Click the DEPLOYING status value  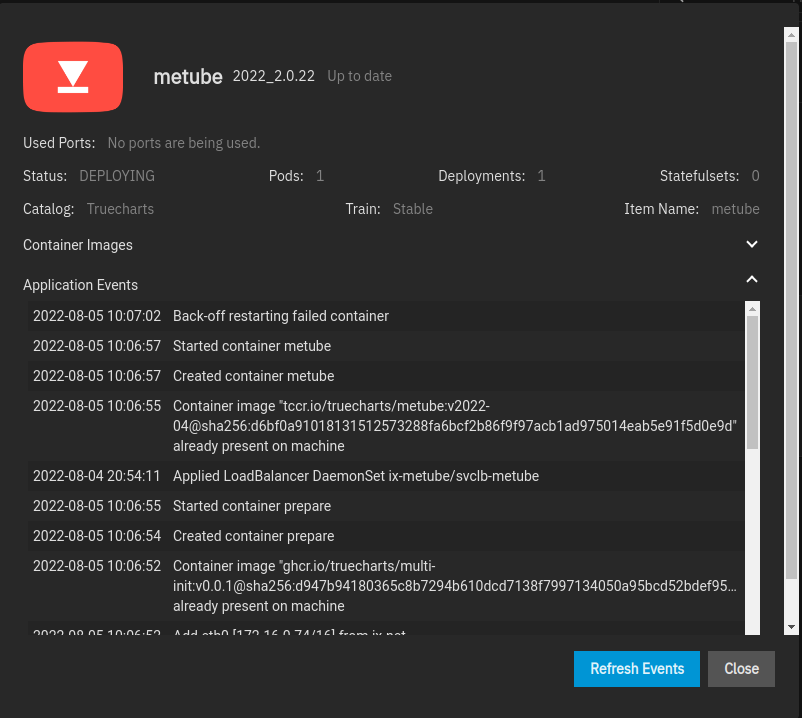[117, 176]
